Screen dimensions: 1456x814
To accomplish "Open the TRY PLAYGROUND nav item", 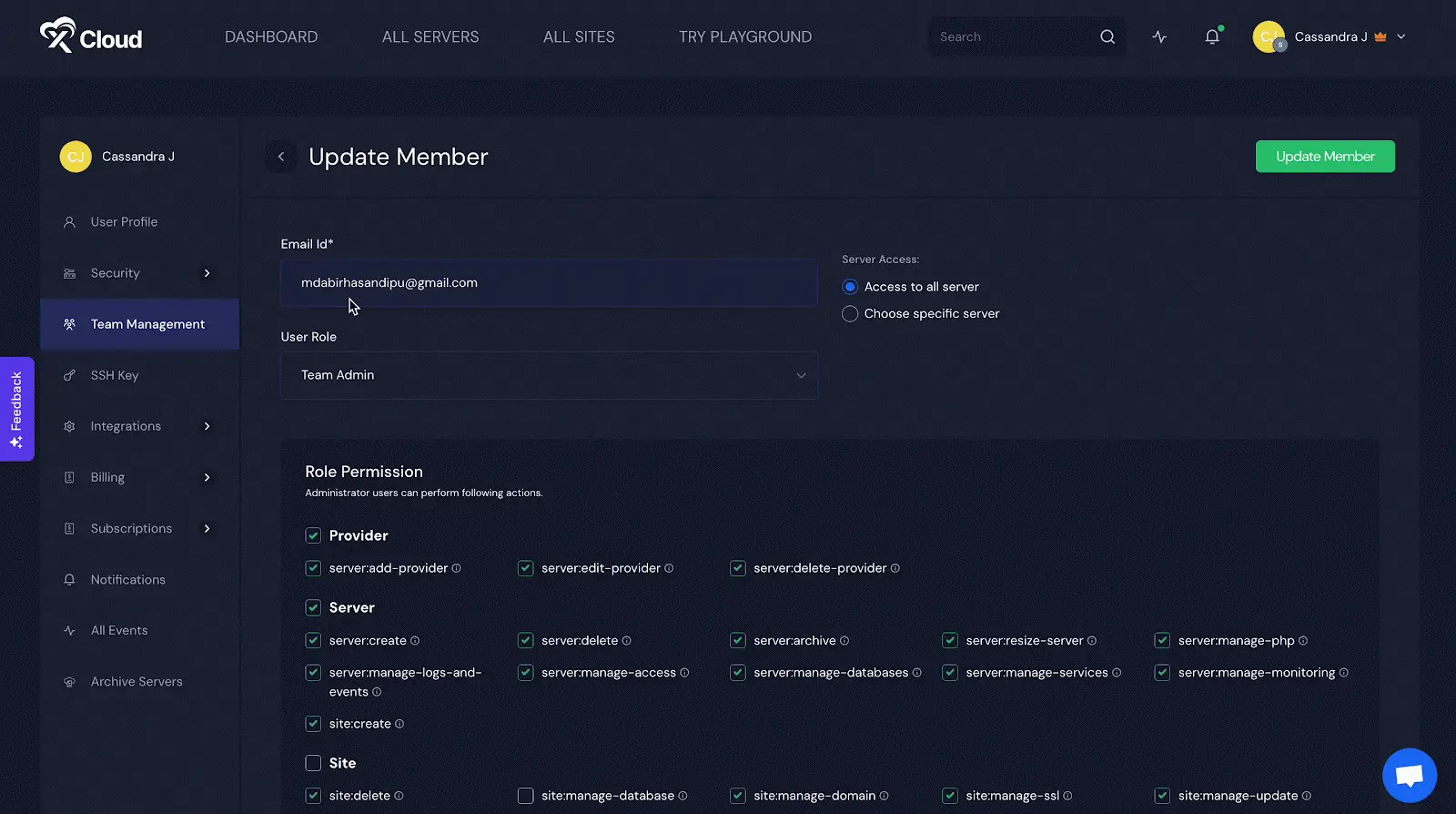I will coord(745,37).
